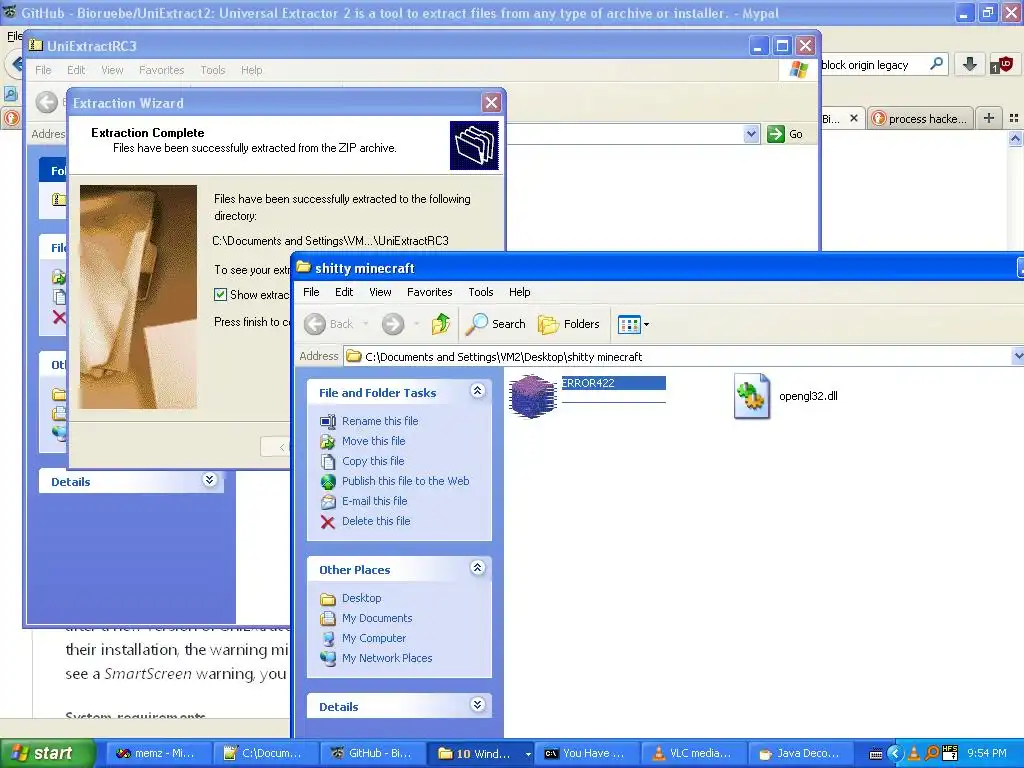
Task: Open Help menu in UniExtractRC3 window
Action: [x=251, y=70]
